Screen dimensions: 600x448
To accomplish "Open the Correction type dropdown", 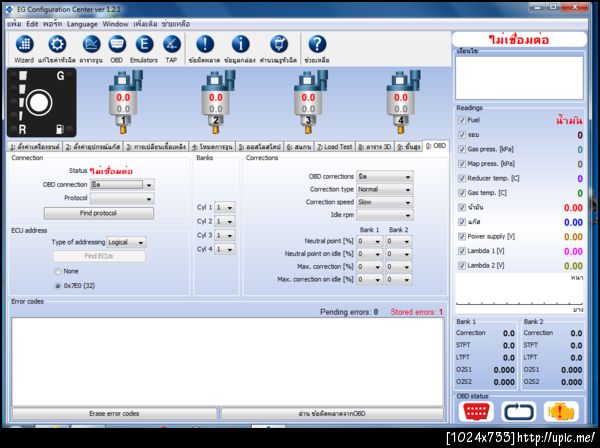I will tap(385, 189).
